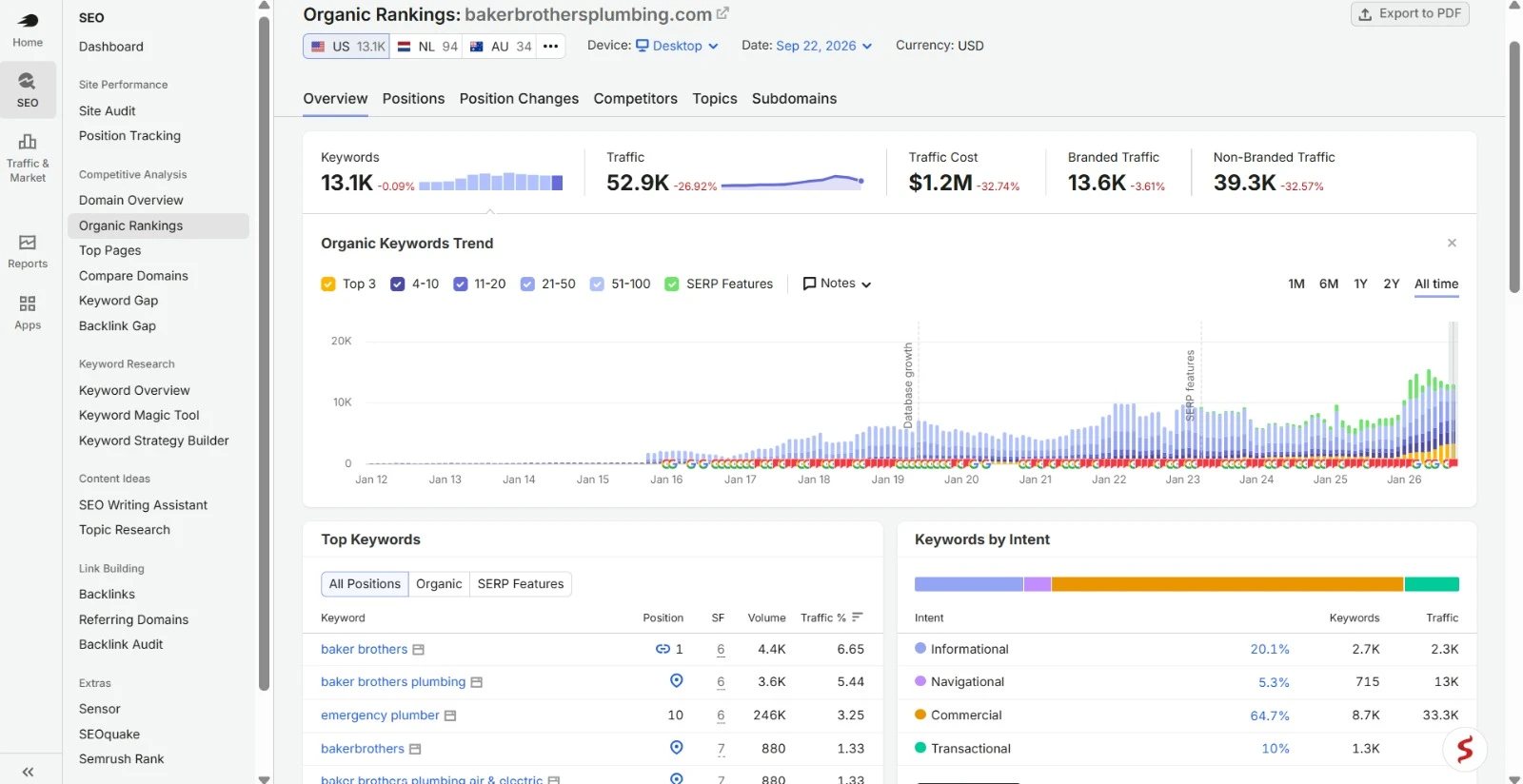Screen dimensions: 1523x784
Task: Switch to the Positions tab
Action: point(413,99)
